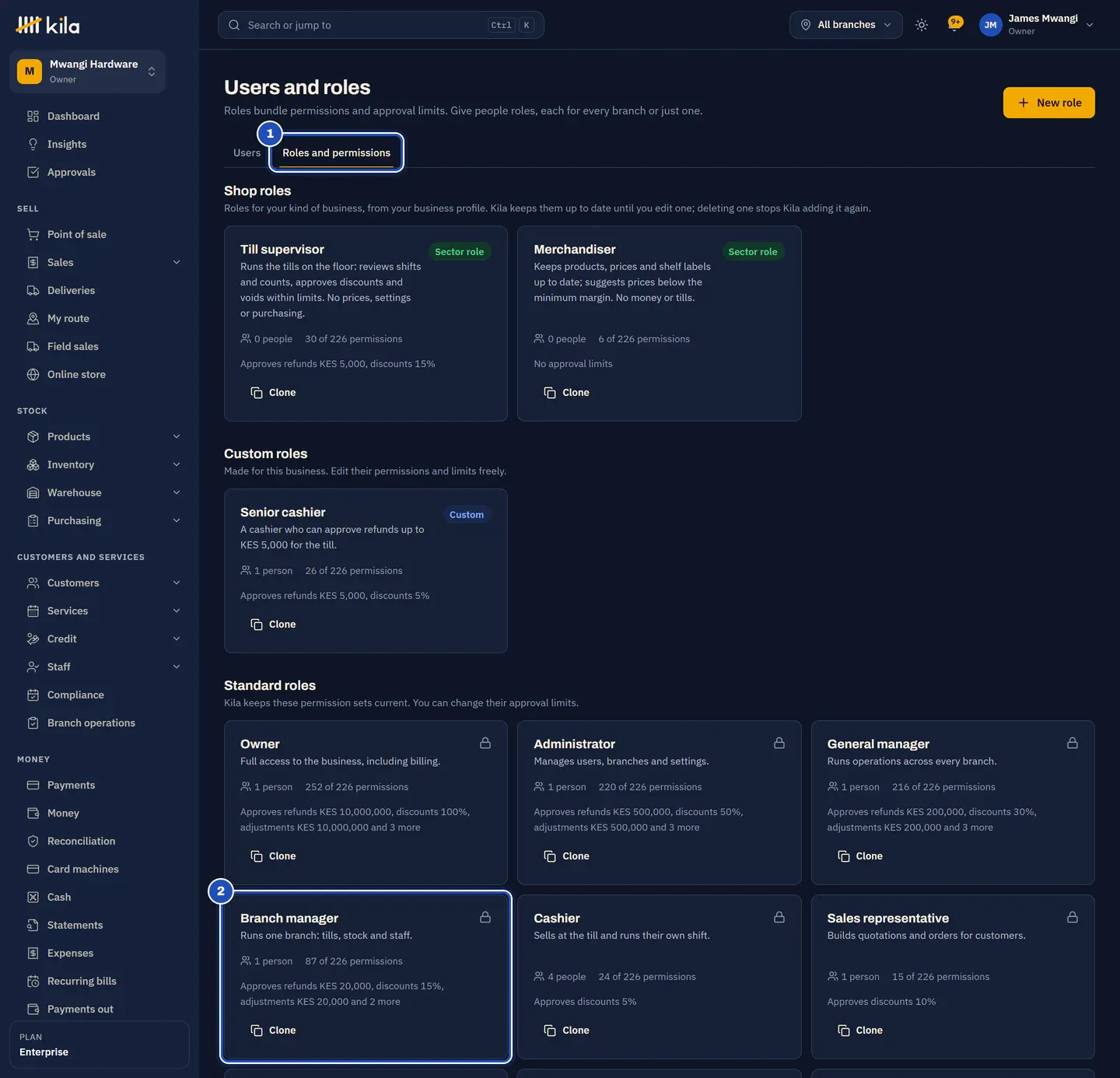Expand the Warehouse submenu chevron
Viewport: 1120px width, 1078px height.
177,492
